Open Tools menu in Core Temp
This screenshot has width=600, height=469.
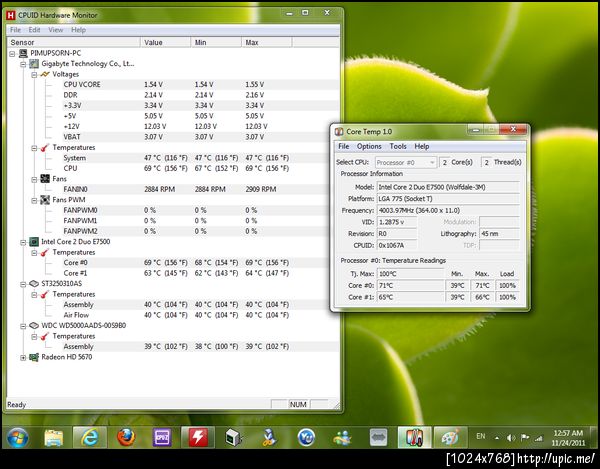click(x=398, y=147)
